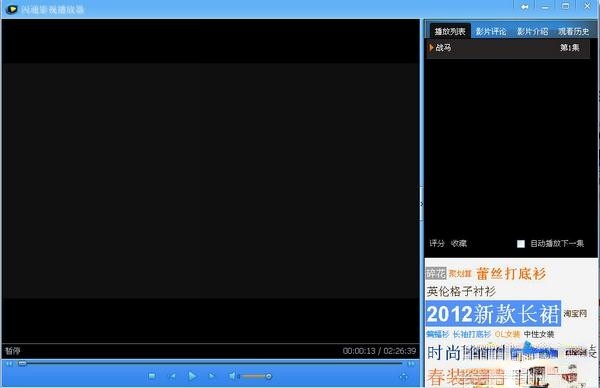600x388 pixels.
Task: Open the 影片介绍 tab
Action: (532, 31)
